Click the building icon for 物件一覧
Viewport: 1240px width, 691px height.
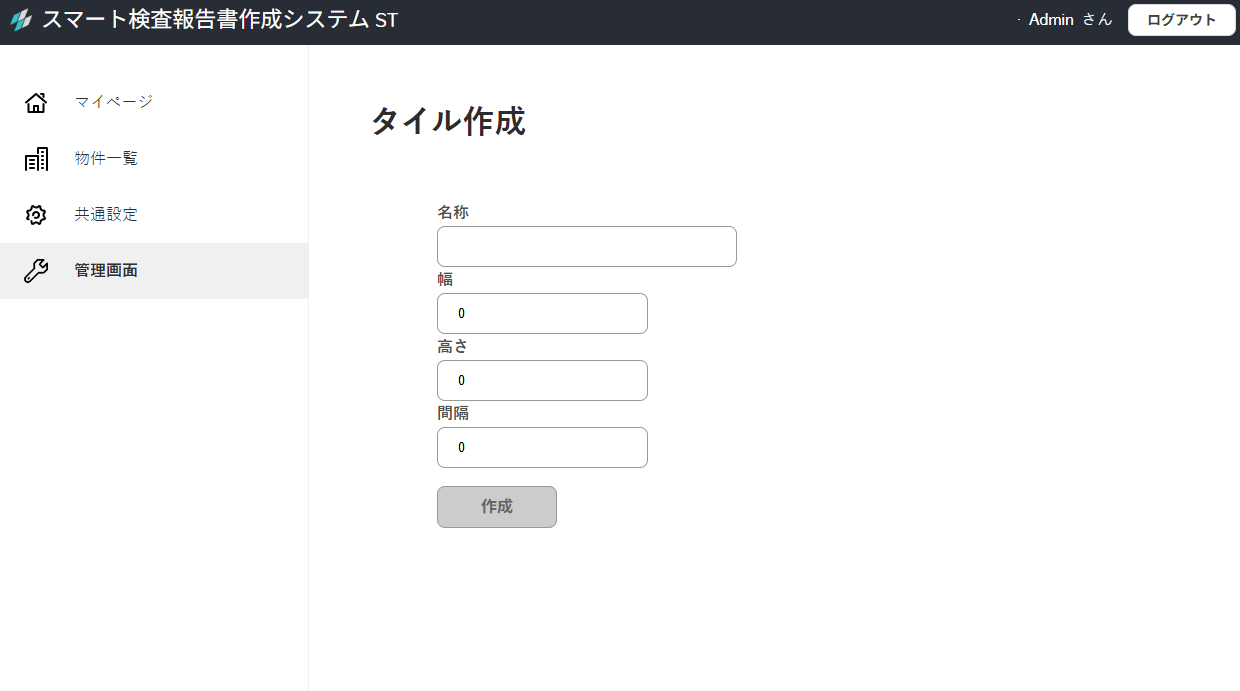click(x=36, y=159)
